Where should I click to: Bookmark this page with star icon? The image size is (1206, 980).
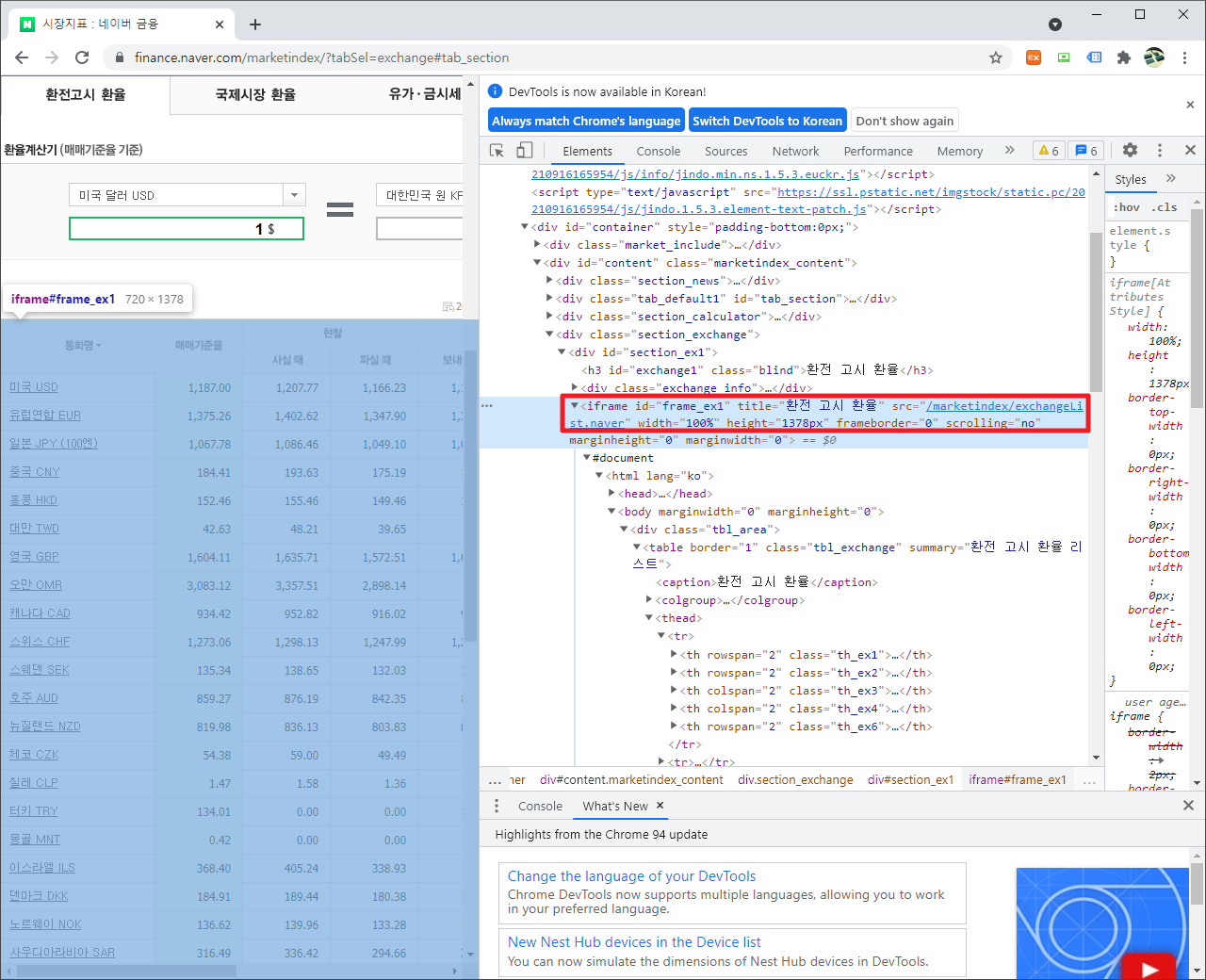[x=996, y=57]
